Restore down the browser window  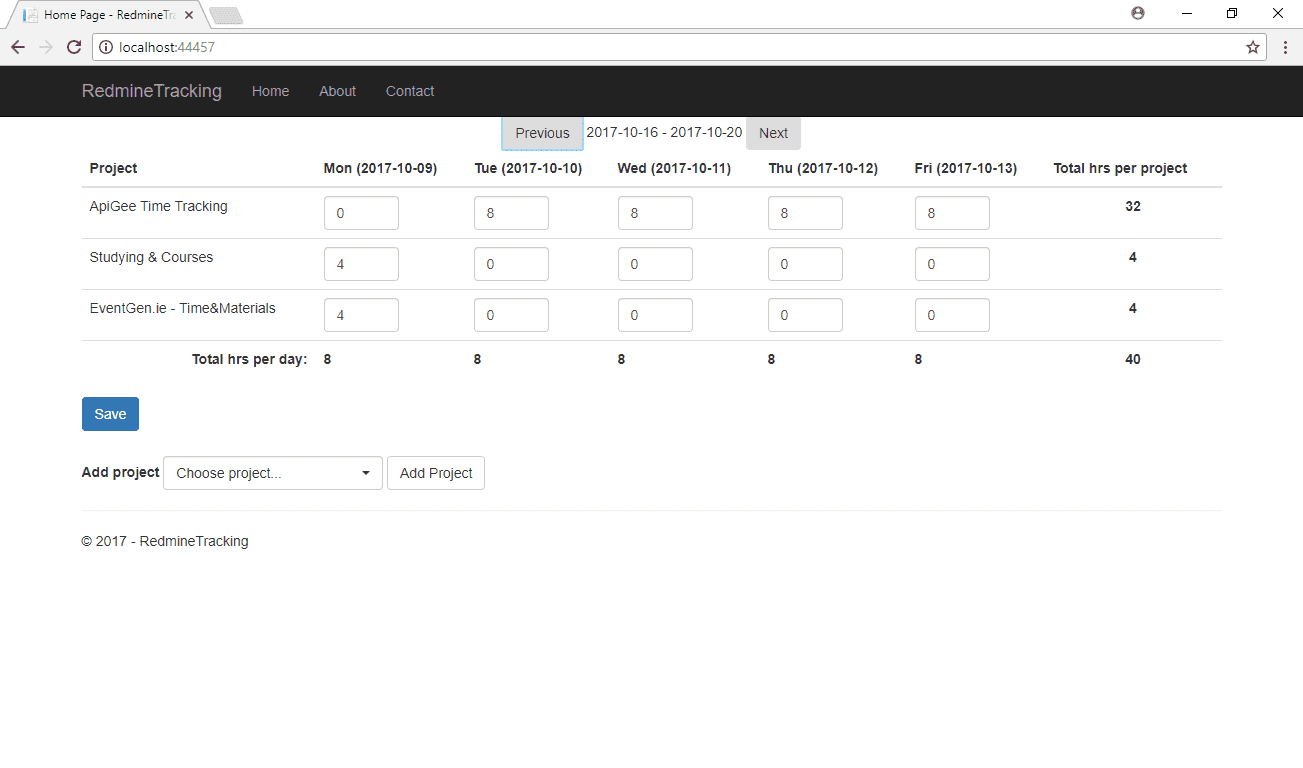[x=1232, y=13]
